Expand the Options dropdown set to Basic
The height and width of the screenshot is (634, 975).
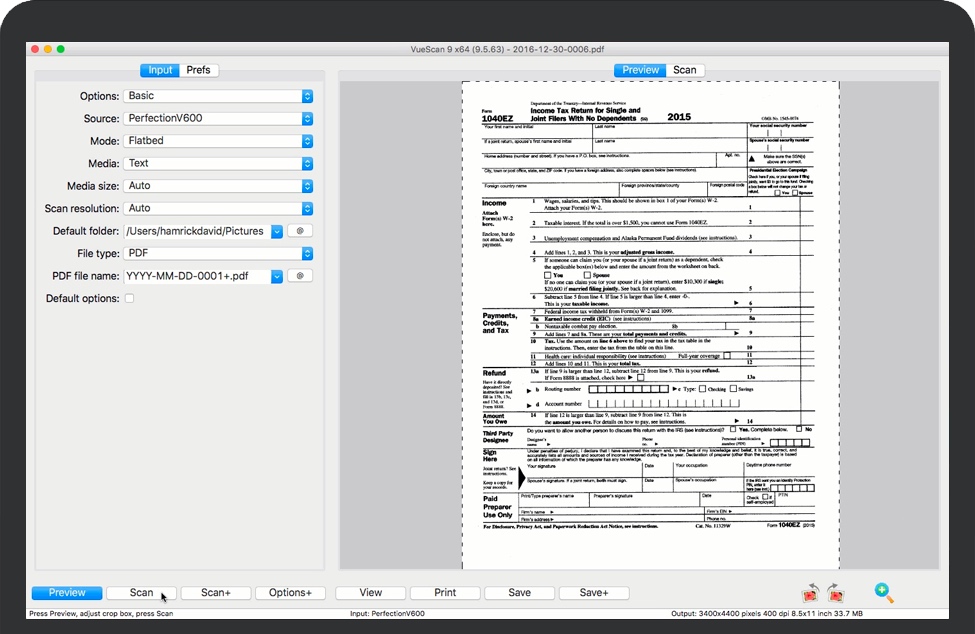[x=307, y=96]
